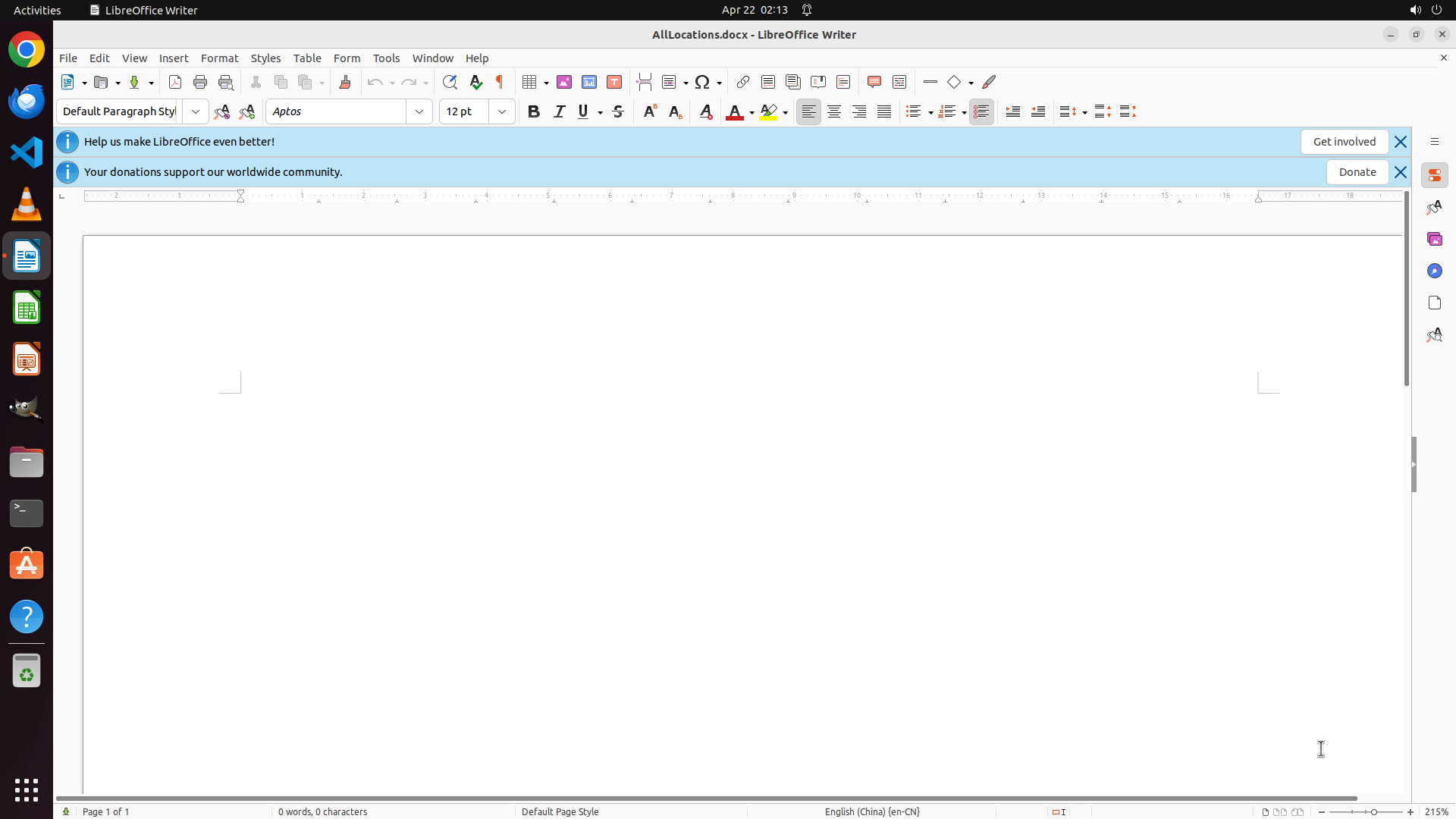
Task: Insert a page break icon
Action: click(645, 82)
